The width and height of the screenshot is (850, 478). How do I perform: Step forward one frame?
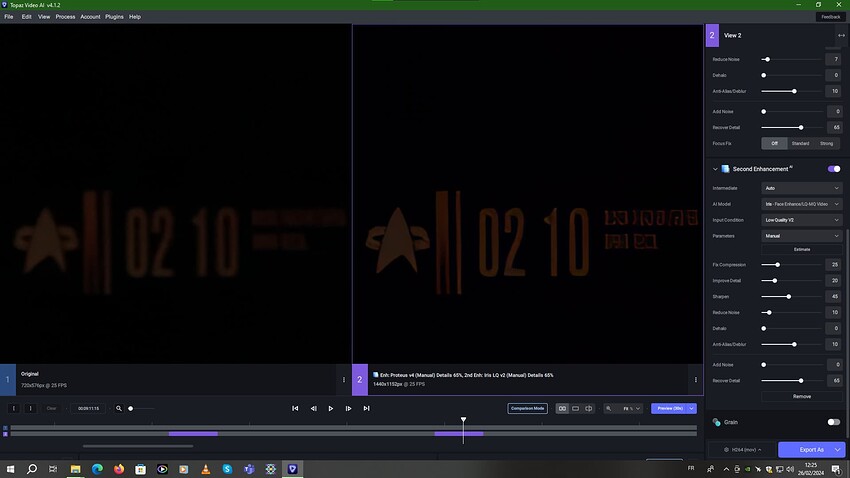pyautogui.click(x=349, y=408)
